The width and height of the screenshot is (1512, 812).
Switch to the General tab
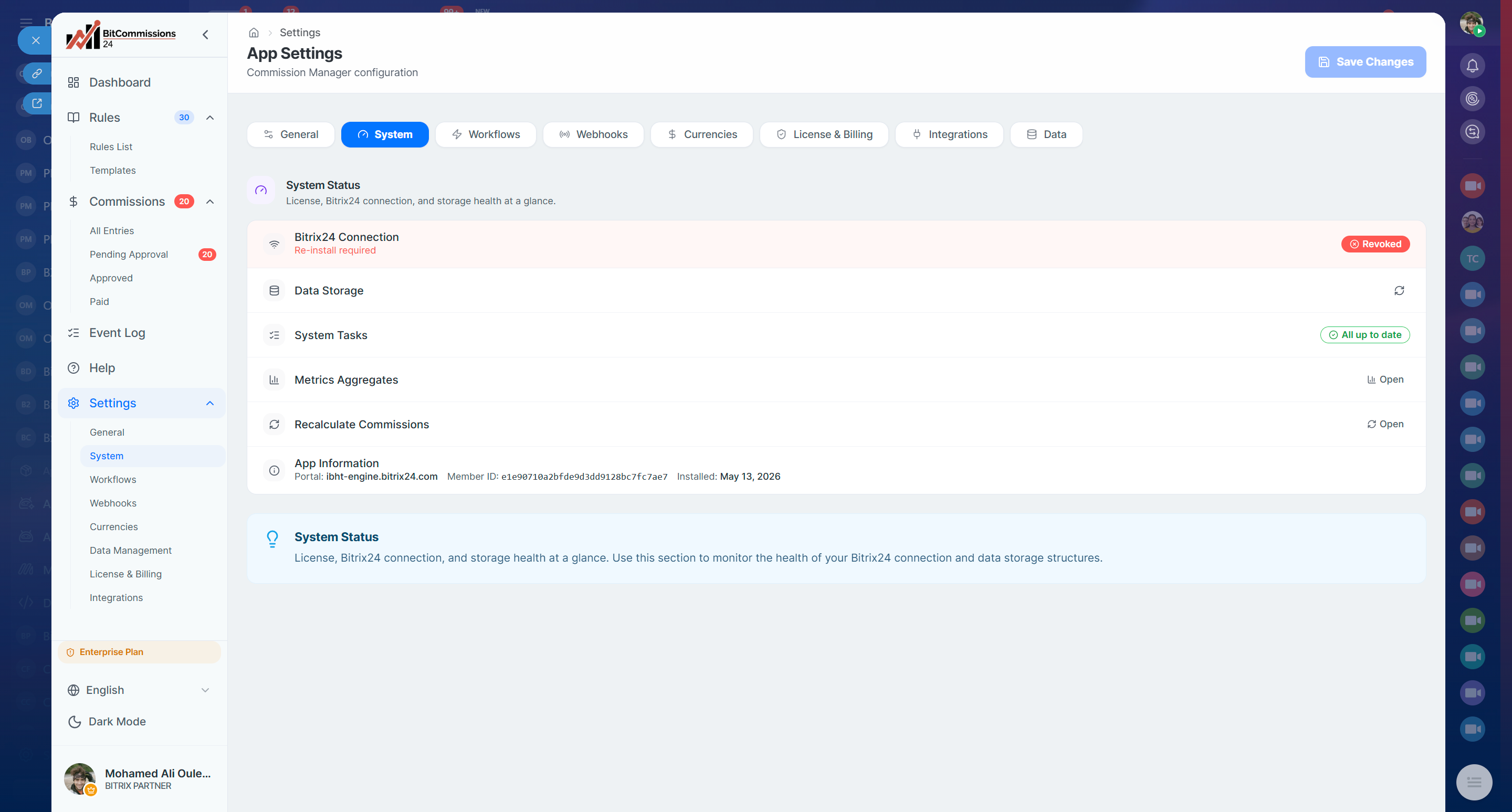(290, 134)
